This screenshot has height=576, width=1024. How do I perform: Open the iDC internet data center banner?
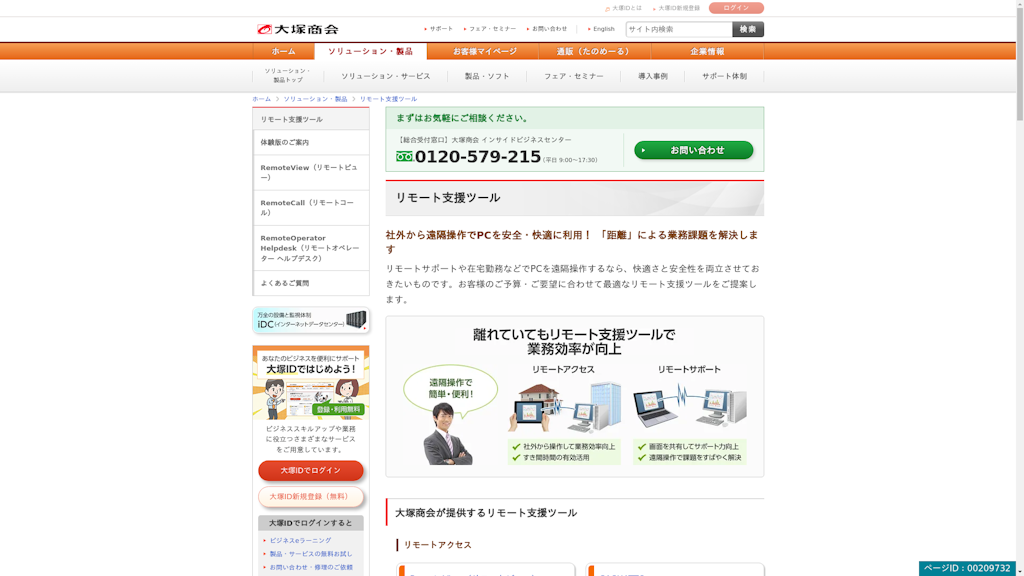(x=311, y=322)
